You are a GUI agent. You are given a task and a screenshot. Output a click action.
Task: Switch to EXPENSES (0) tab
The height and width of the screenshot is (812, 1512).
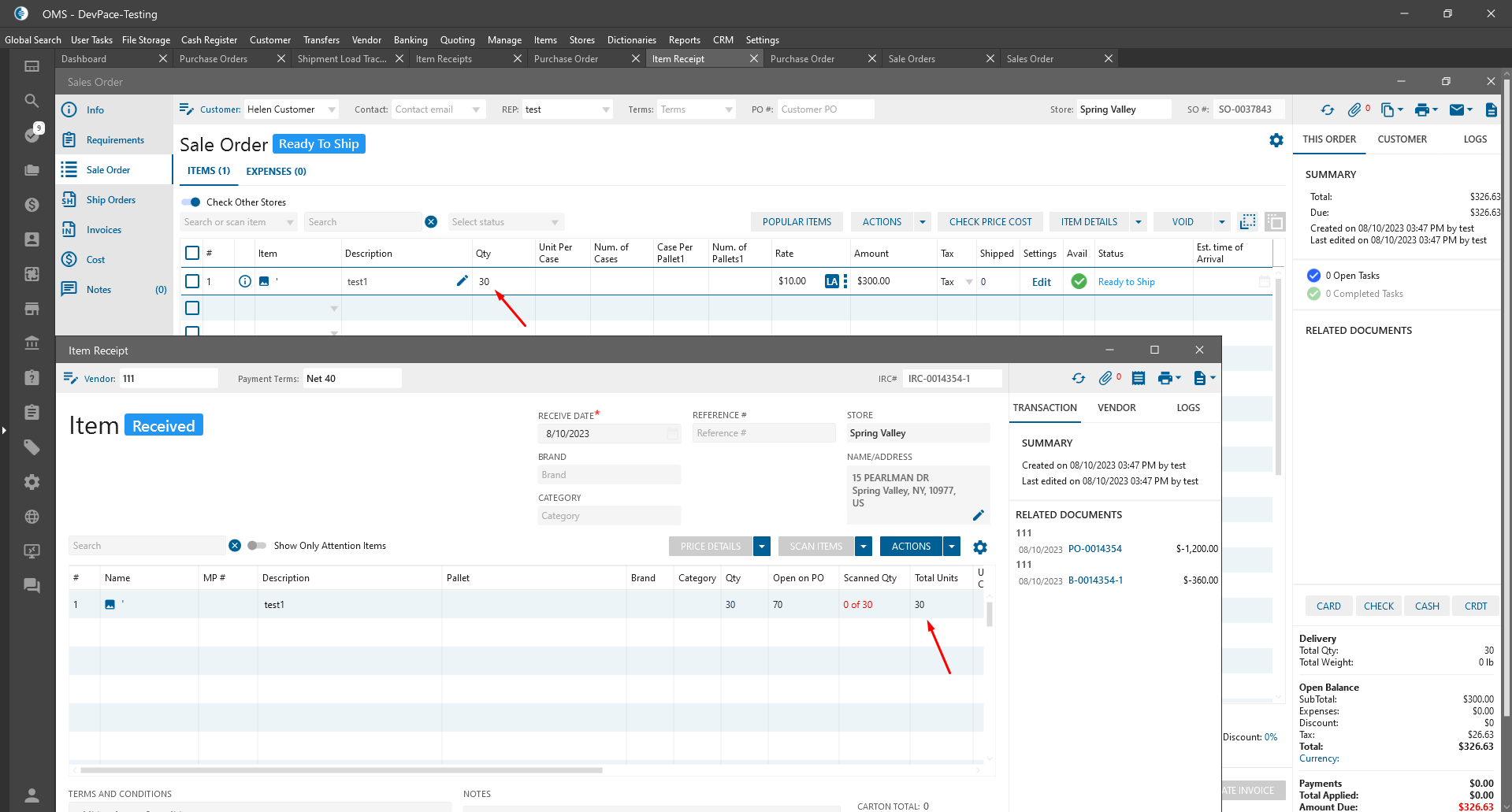[x=276, y=171]
